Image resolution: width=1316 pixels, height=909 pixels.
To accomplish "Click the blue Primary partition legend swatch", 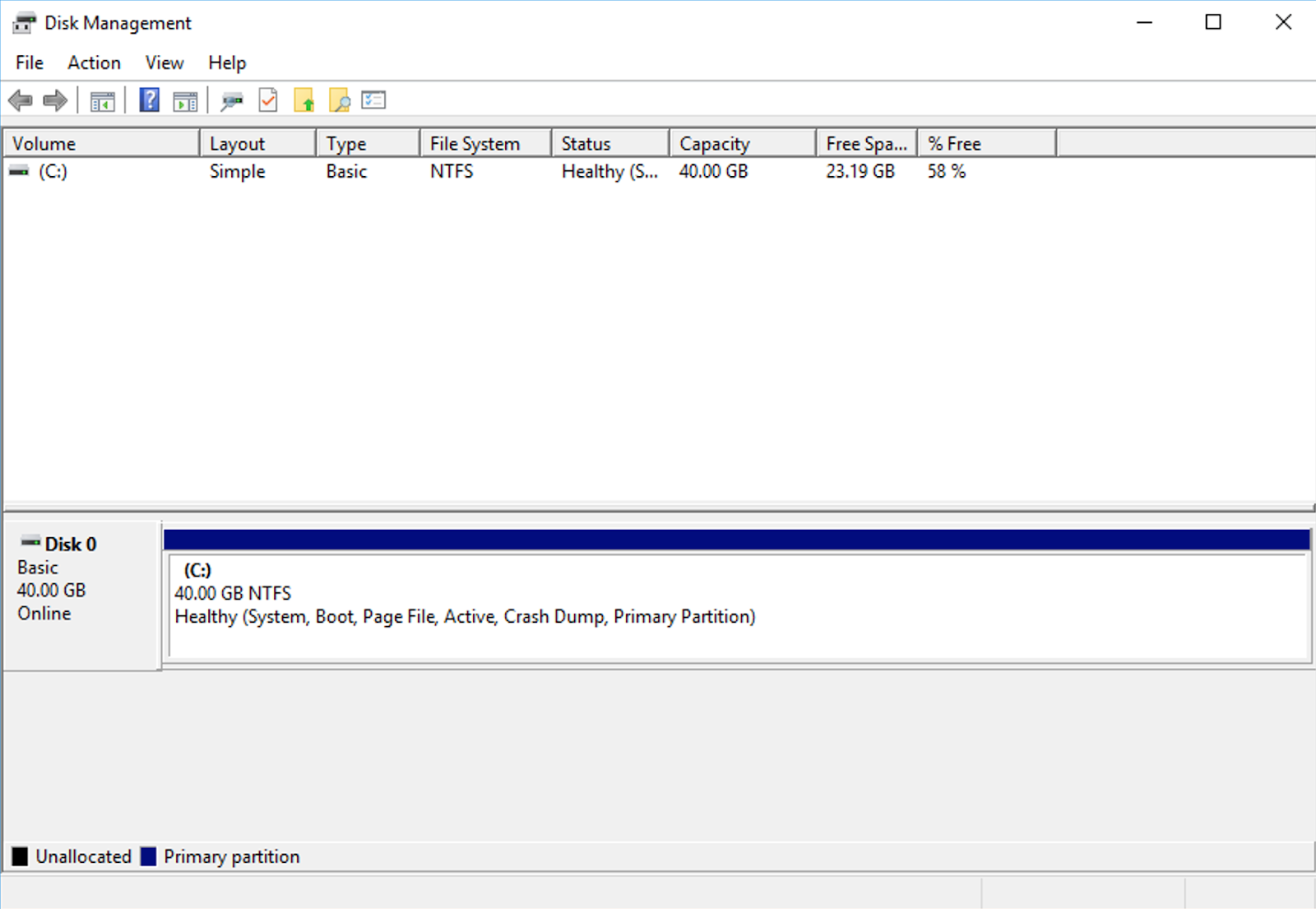I will (x=148, y=856).
